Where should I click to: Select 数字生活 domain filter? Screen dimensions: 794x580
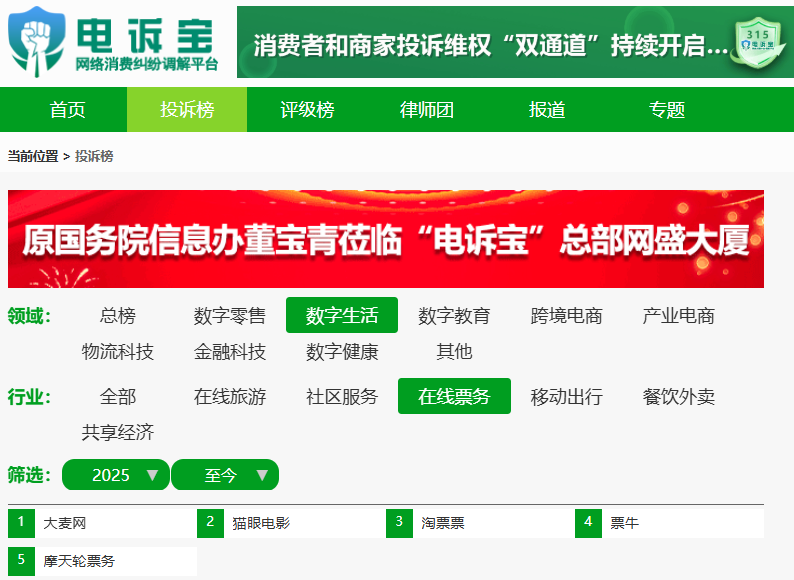[342, 316]
